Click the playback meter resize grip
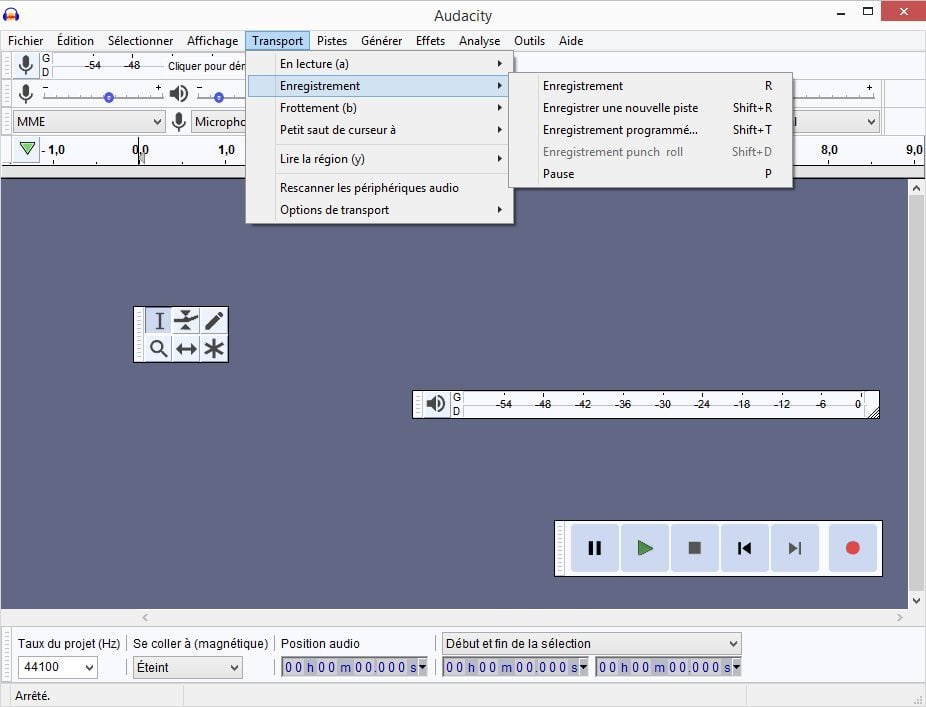Image resolution: width=926 pixels, height=707 pixels. [873, 412]
